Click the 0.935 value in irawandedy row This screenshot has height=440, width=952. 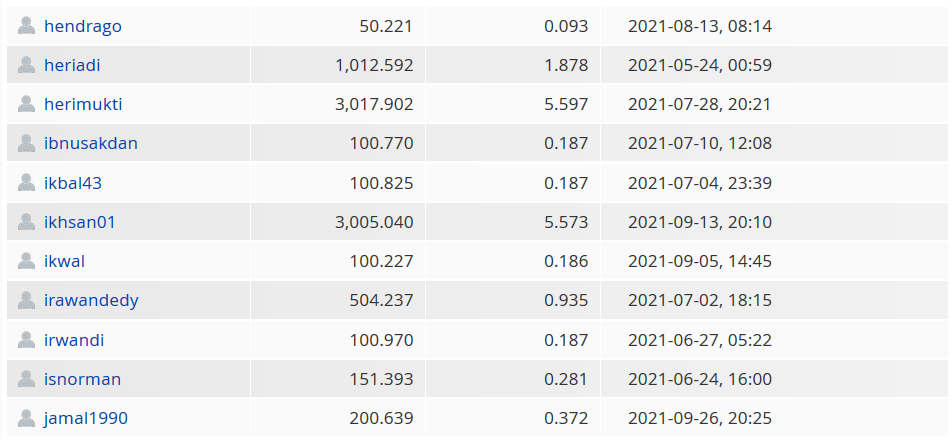point(566,300)
